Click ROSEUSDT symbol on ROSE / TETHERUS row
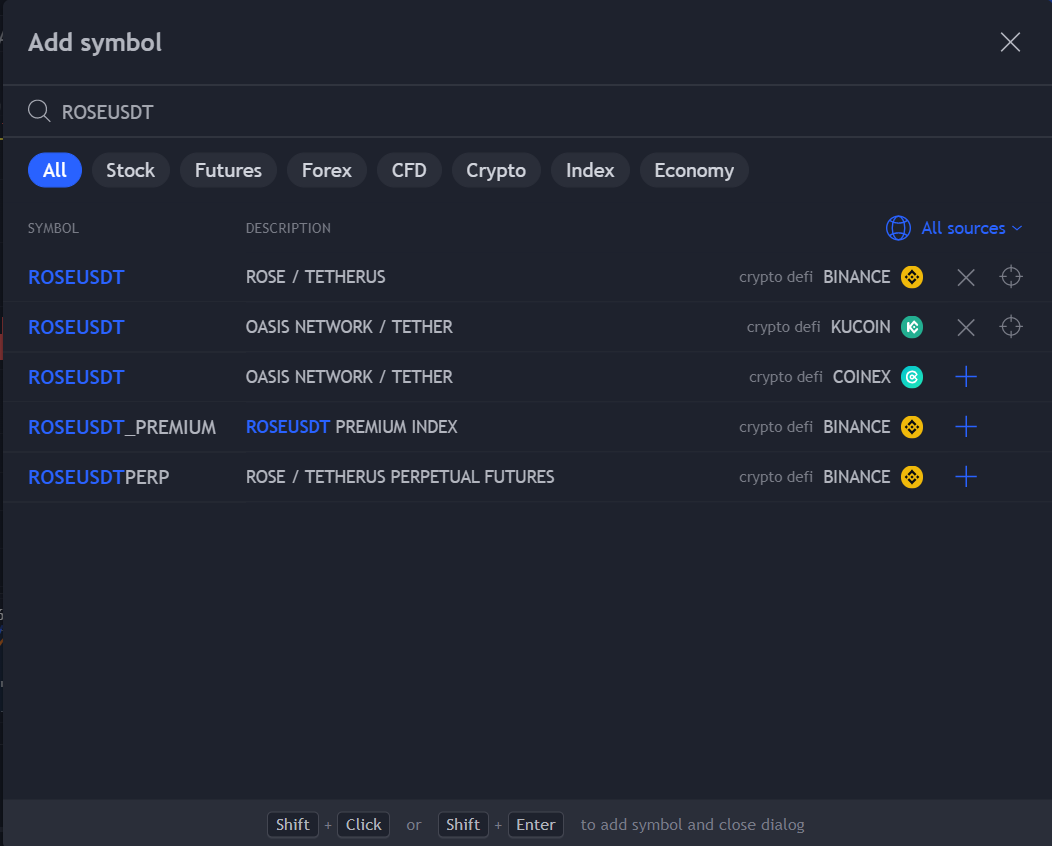Screen dimensions: 1052x846 (76, 277)
